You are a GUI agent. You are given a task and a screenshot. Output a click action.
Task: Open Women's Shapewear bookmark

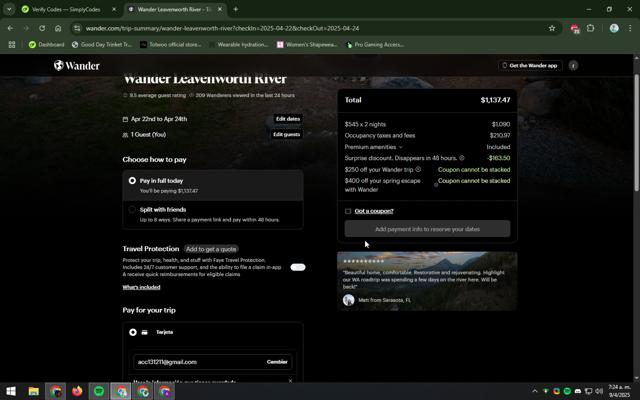307,44
